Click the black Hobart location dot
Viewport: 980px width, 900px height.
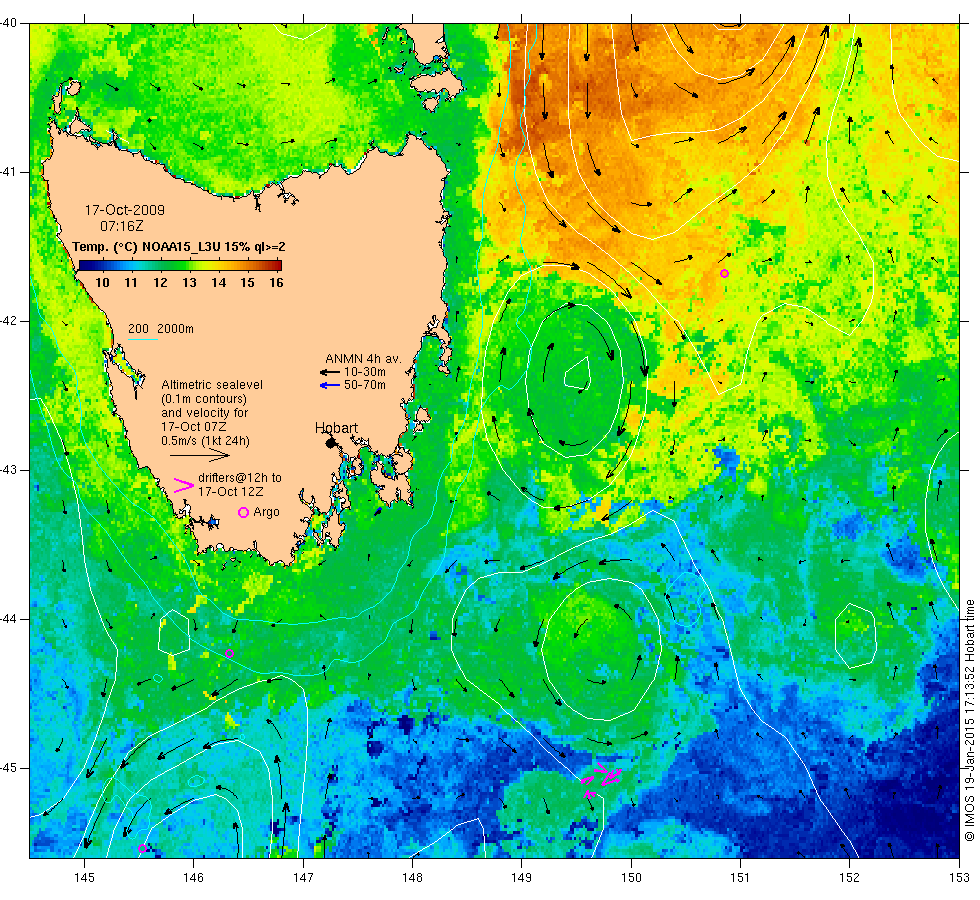point(331,443)
